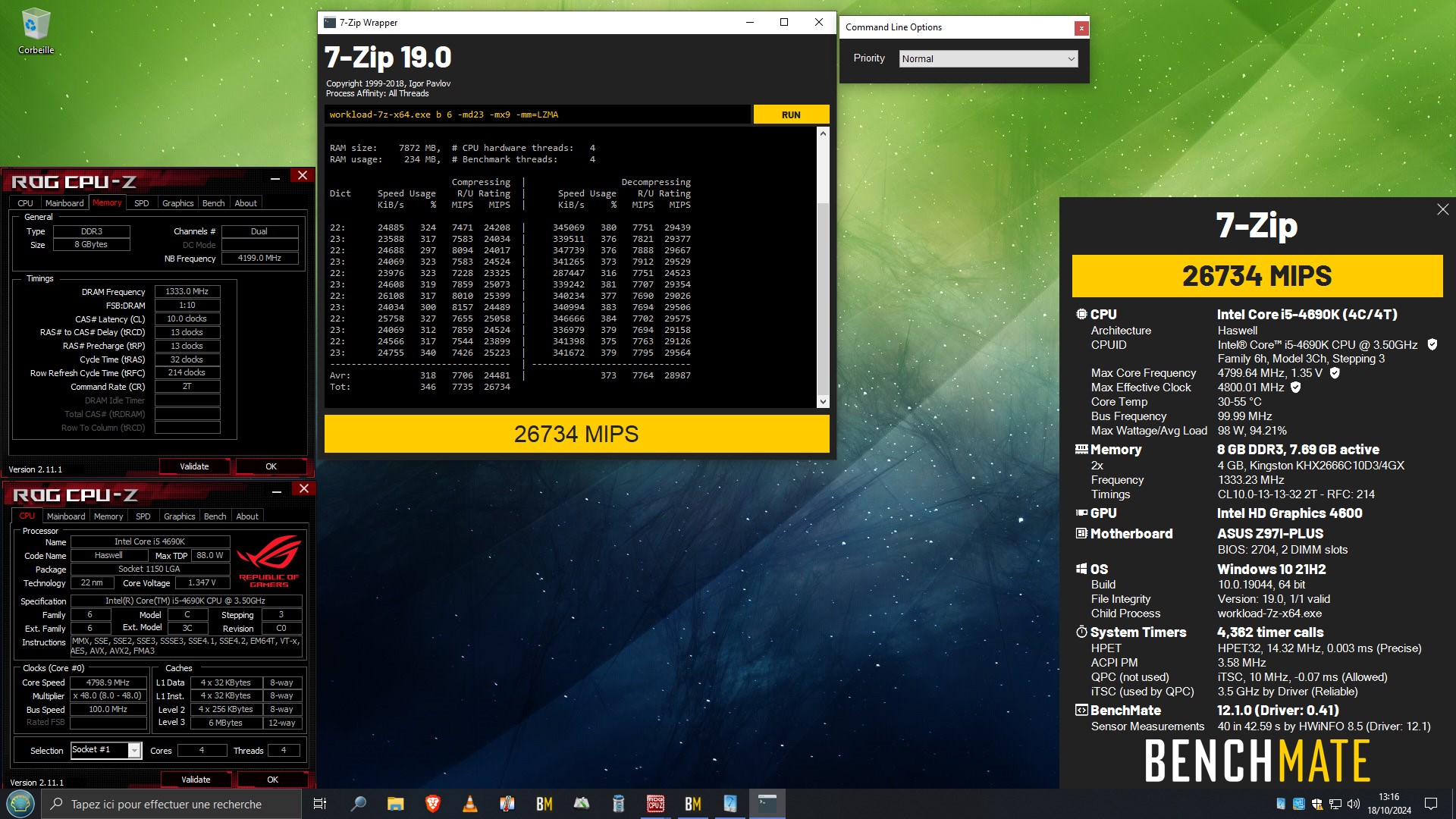Click the Windows Start button

tap(20, 804)
